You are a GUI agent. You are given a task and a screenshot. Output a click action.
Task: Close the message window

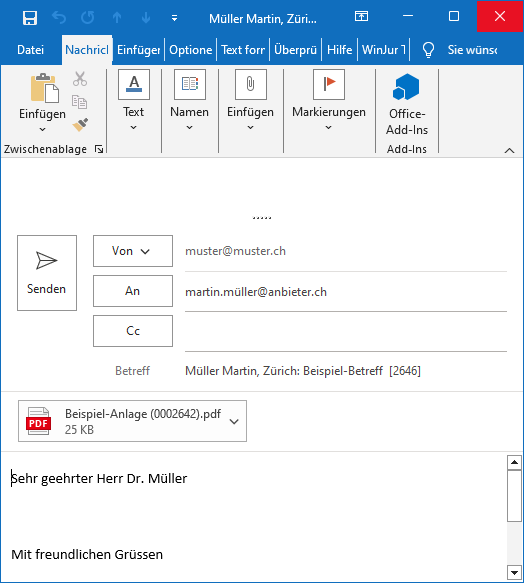[x=500, y=16]
